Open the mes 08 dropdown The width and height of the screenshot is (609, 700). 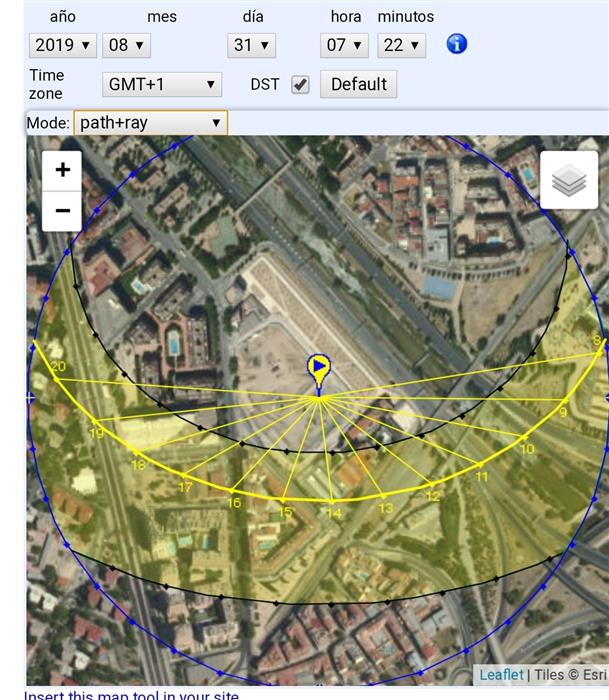coord(127,45)
